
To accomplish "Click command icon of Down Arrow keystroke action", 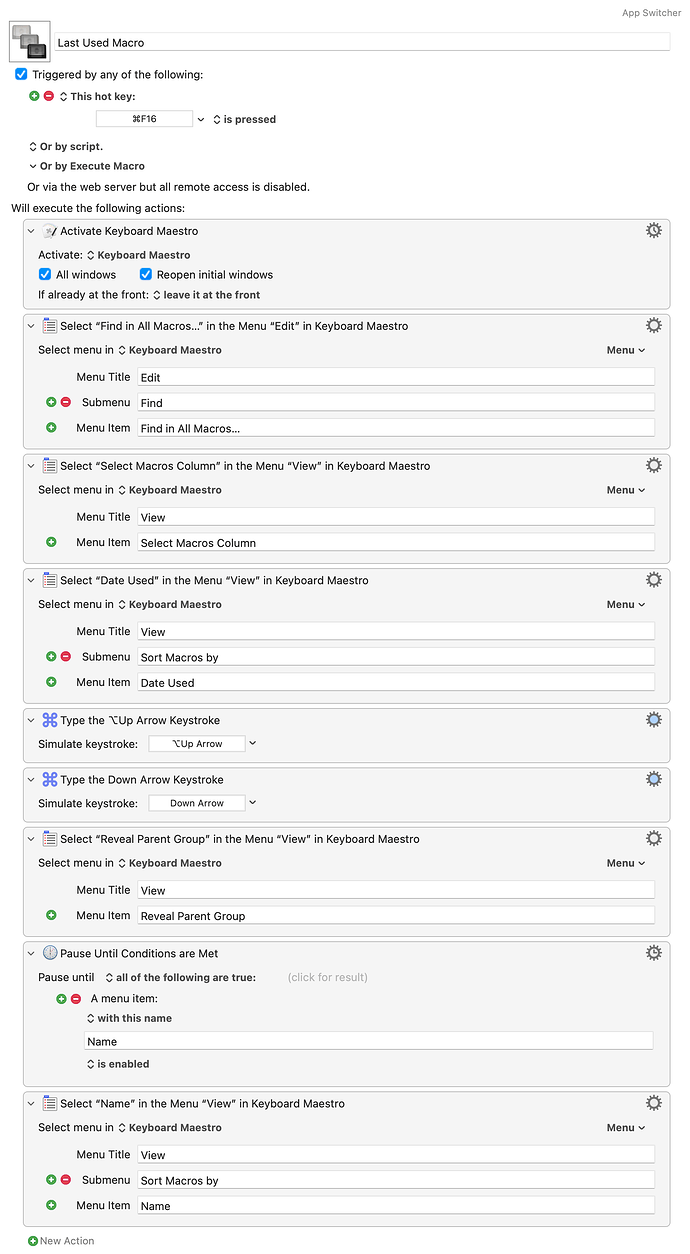I will (x=50, y=779).
